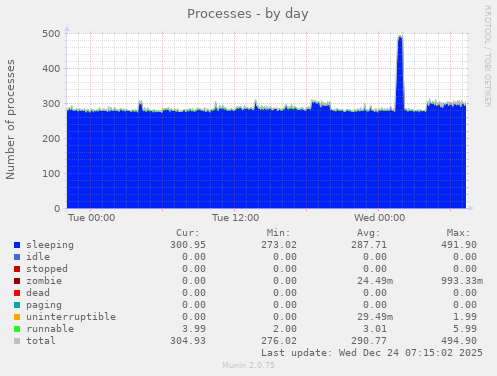This screenshot has width=497, height=376.
Task: Click the 'uninterruptible' legend label
Action: click(71, 317)
